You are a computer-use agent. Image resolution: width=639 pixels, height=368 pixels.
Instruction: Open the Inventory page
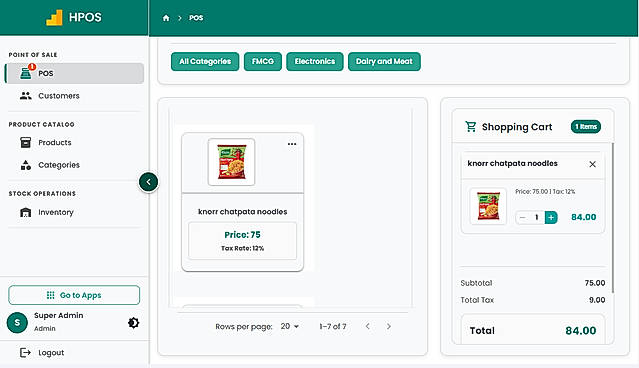(x=75, y=212)
